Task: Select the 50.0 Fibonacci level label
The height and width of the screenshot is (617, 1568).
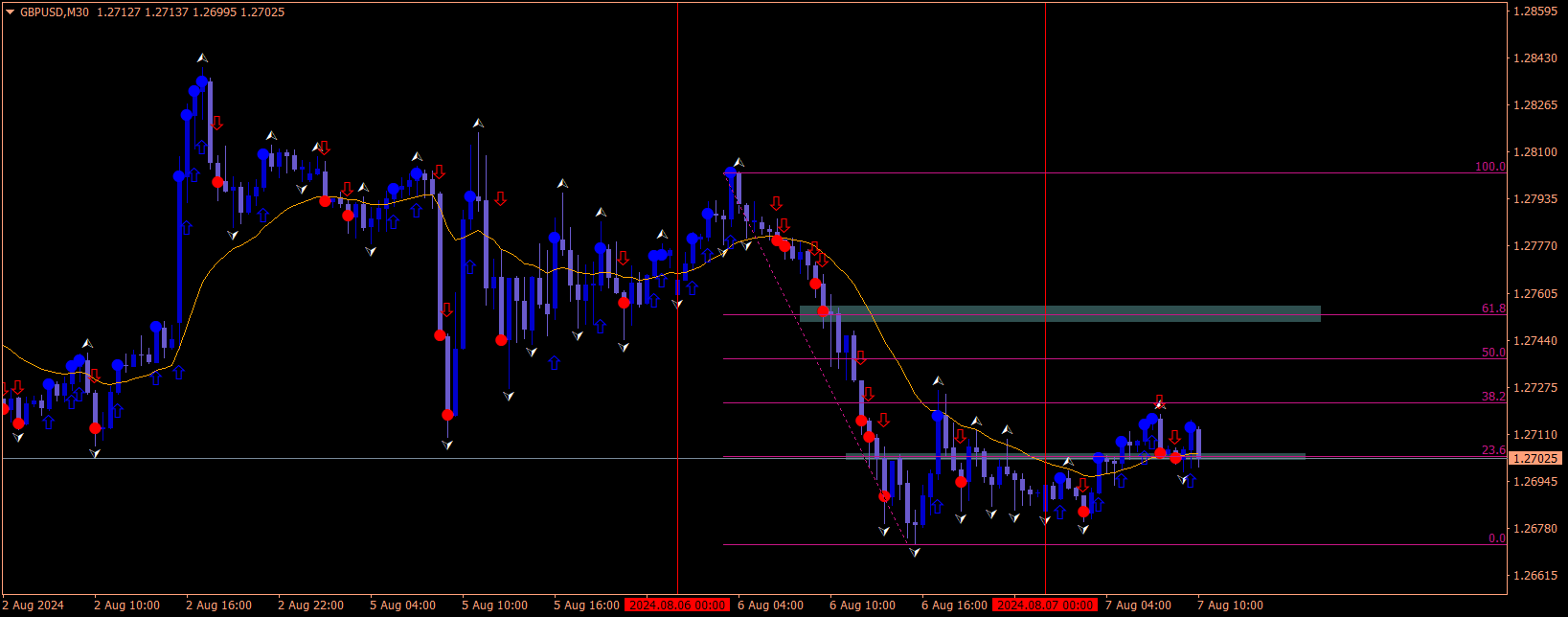Action: [1493, 353]
